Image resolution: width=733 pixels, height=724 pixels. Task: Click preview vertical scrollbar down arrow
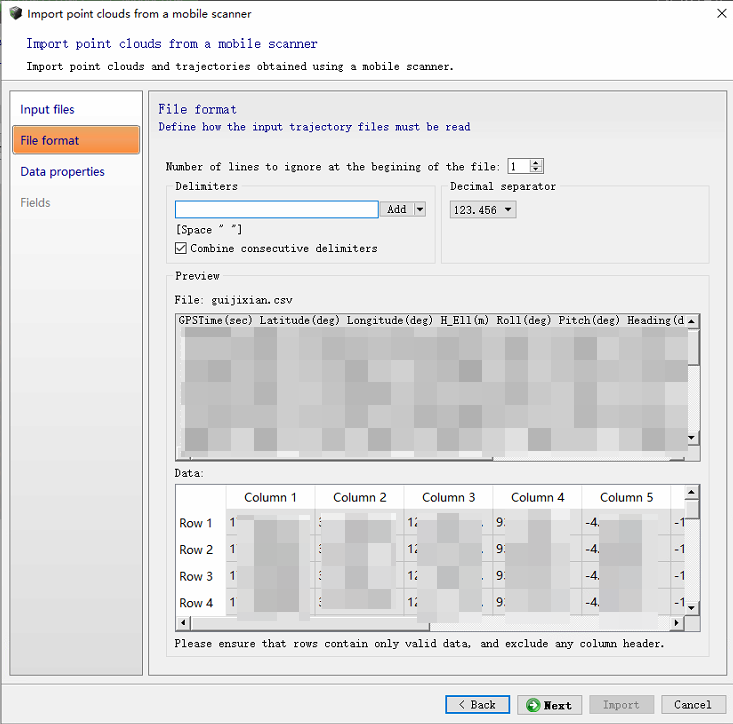pyautogui.click(x=692, y=438)
